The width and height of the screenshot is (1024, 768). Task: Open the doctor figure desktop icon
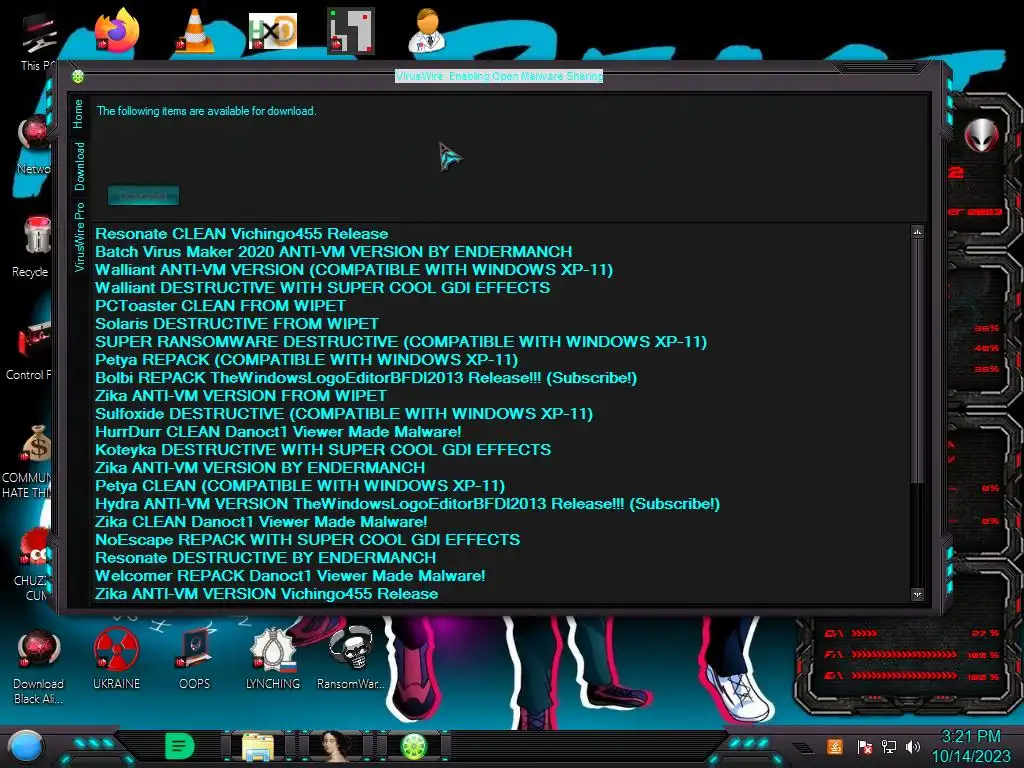pyautogui.click(x=428, y=30)
